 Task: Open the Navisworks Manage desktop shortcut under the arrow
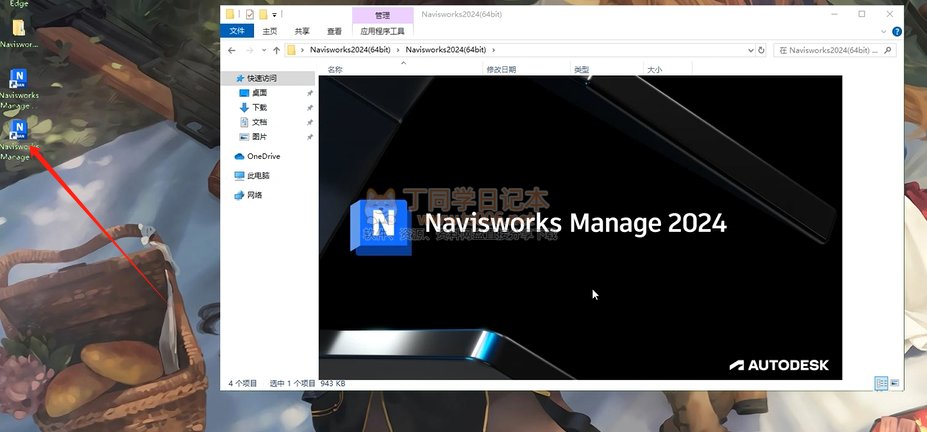point(18,133)
